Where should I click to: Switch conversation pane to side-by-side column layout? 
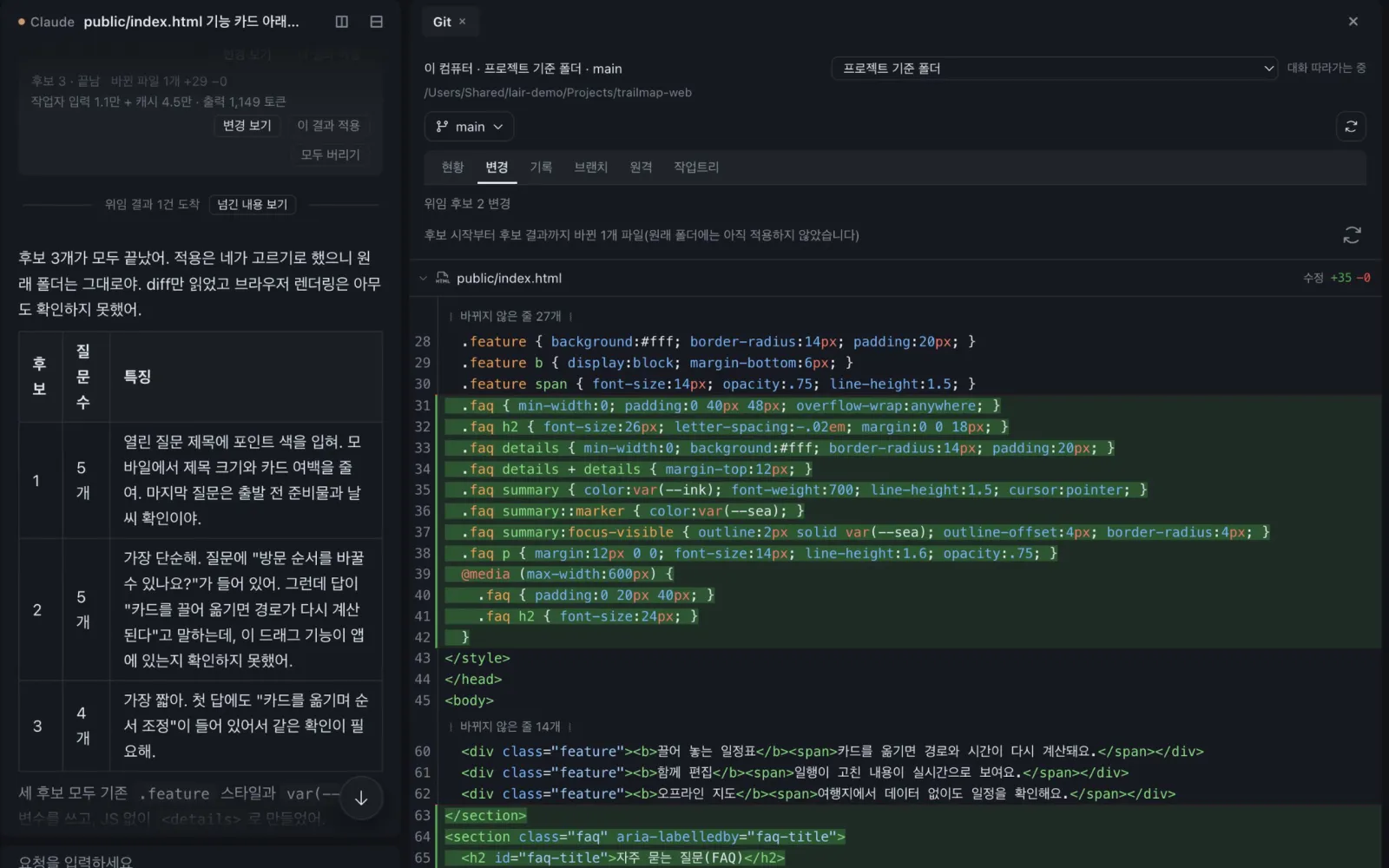(342, 22)
